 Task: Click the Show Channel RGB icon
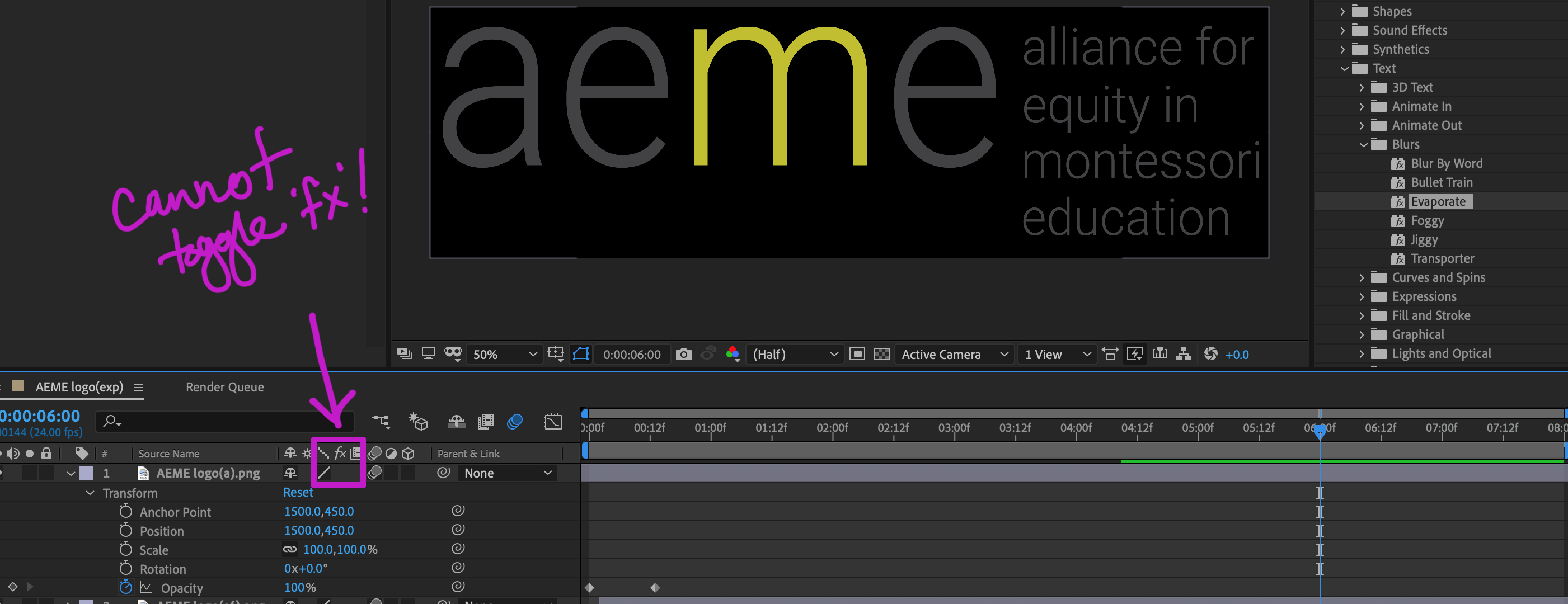[x=733, y=354]
